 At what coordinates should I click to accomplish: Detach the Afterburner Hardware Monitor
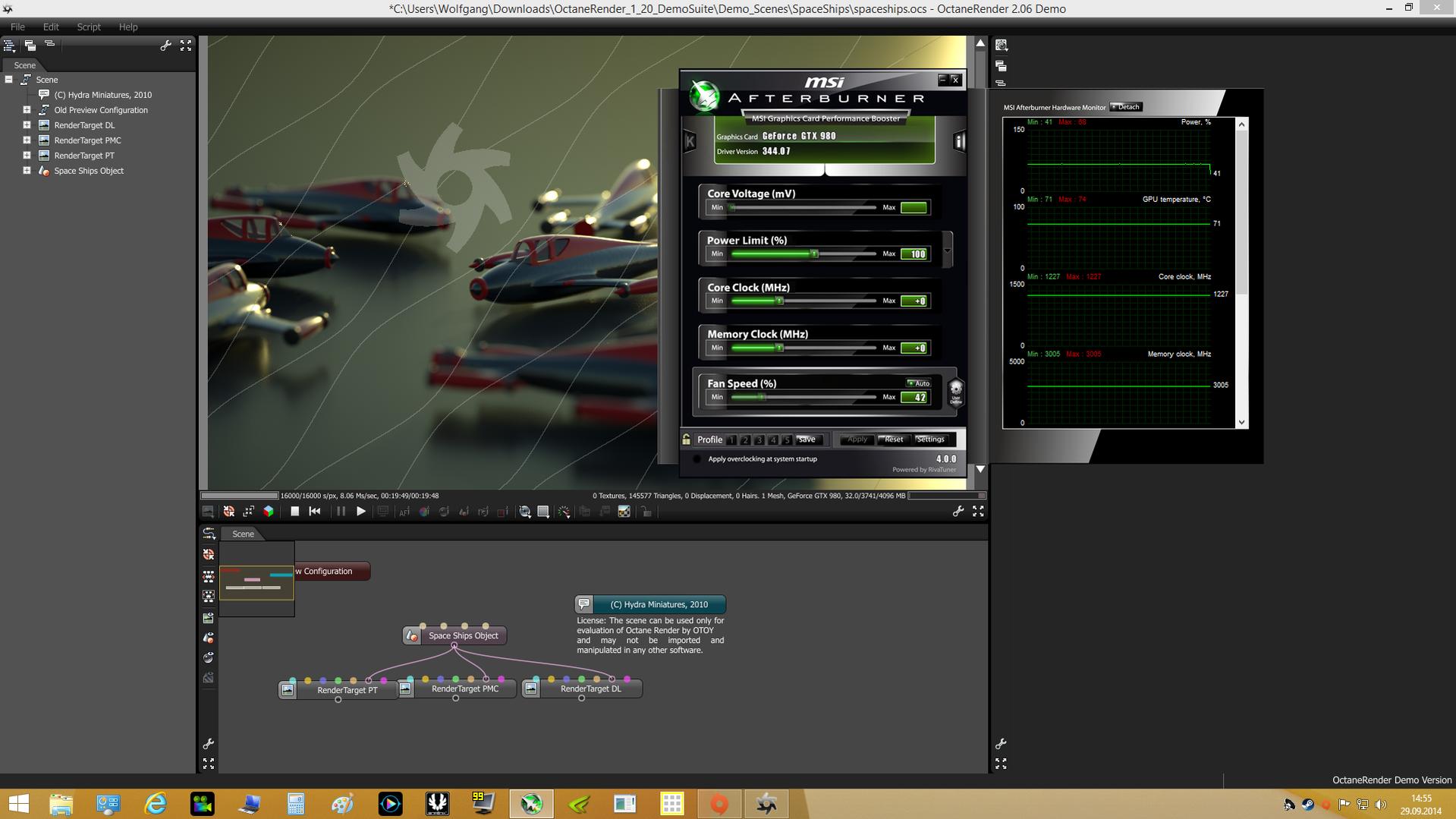pos(1126,107)
